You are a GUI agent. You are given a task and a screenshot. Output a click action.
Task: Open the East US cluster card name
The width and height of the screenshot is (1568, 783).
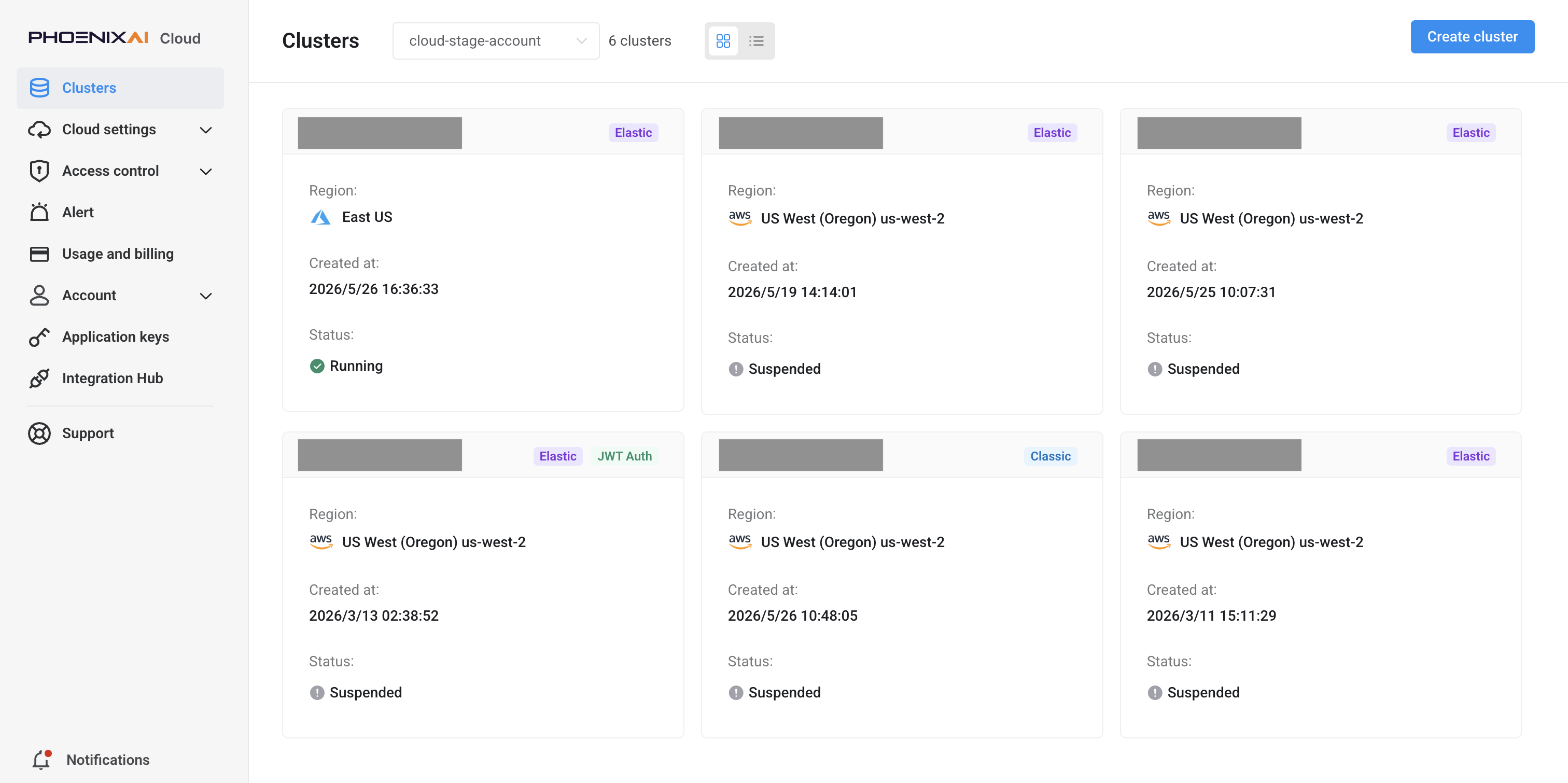(x=380, y=133)
